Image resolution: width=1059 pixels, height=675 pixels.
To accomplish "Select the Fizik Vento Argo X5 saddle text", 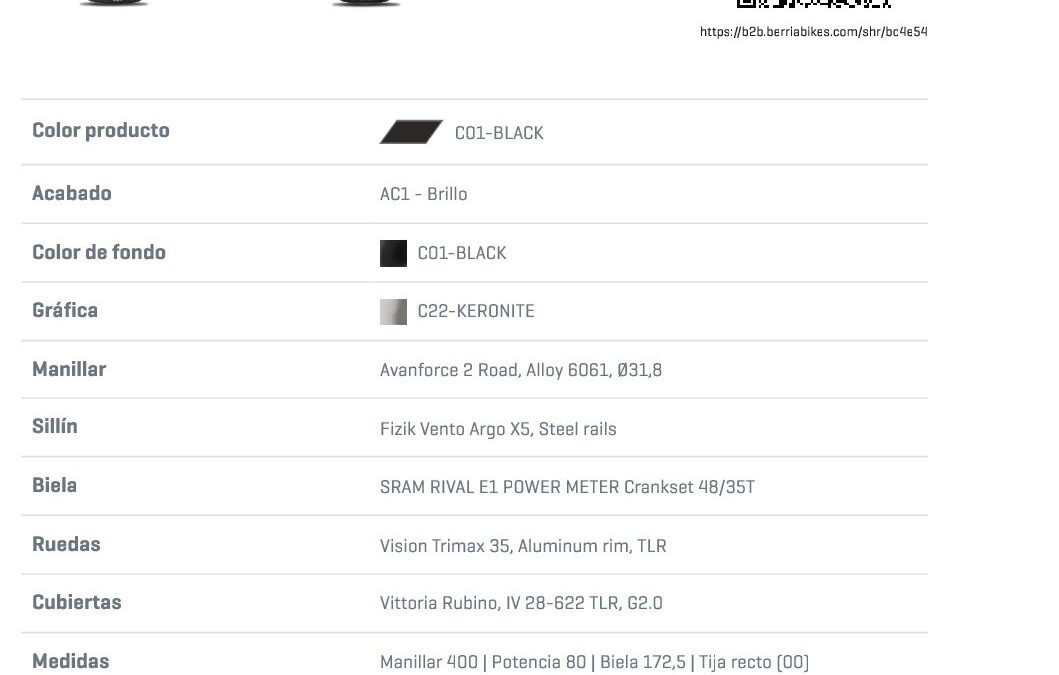I will (498, 429).
